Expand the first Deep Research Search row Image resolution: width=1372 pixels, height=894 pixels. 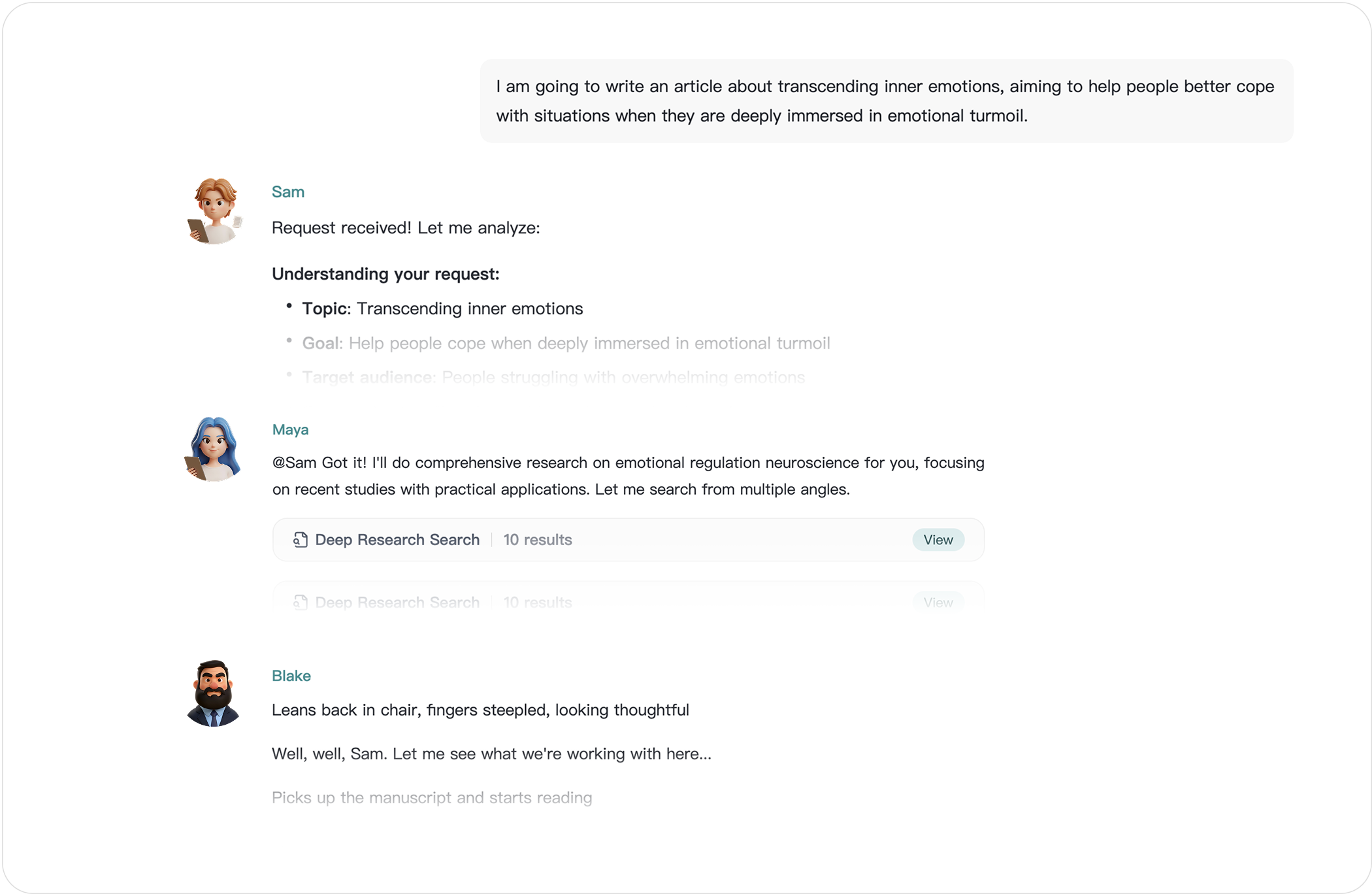627,540
